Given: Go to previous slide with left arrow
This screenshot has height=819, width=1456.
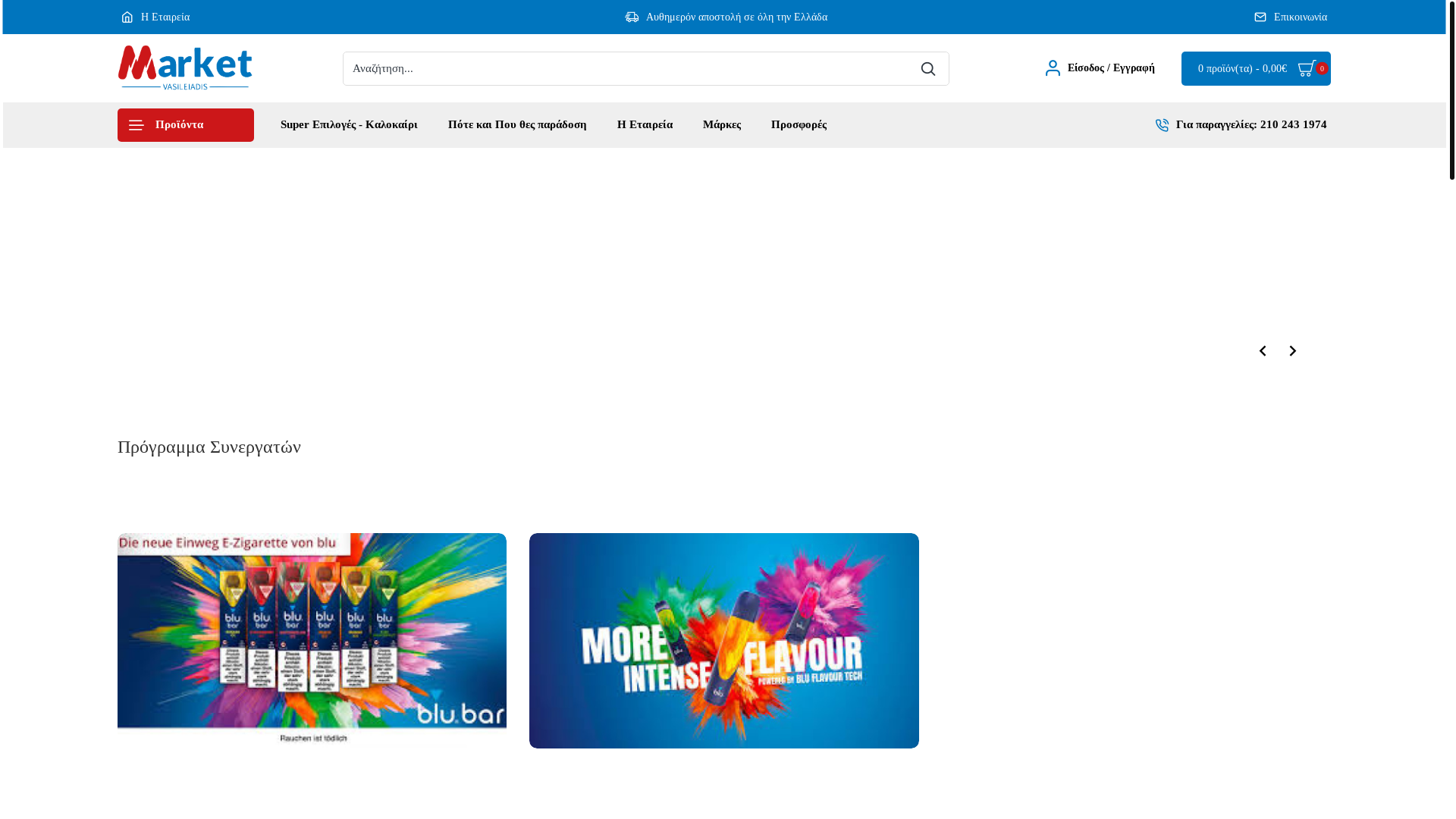Looking at the screenshot, I should 1263,351.
